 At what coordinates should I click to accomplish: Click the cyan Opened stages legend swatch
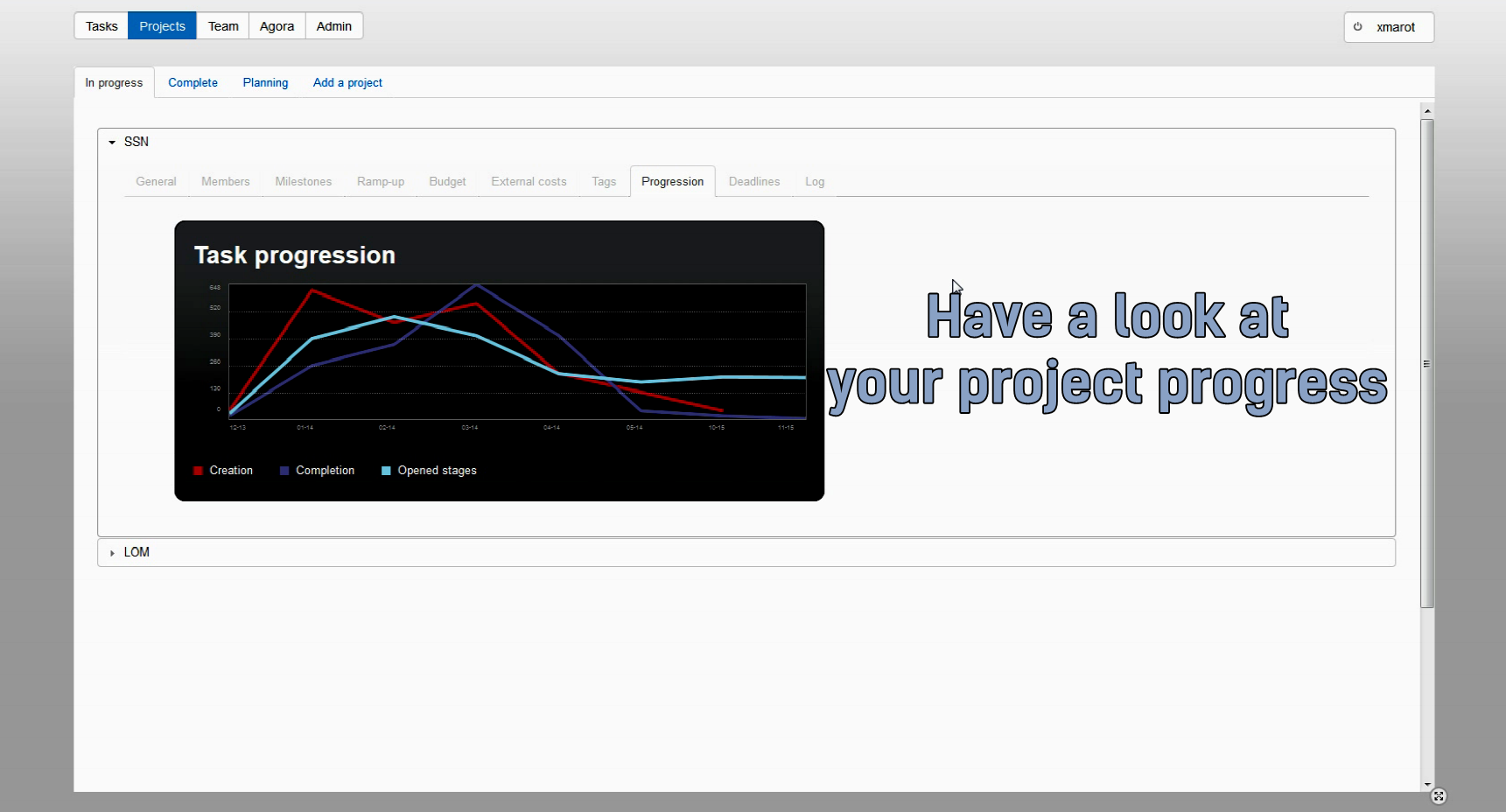pyautogui.click(x=386, y=471)
